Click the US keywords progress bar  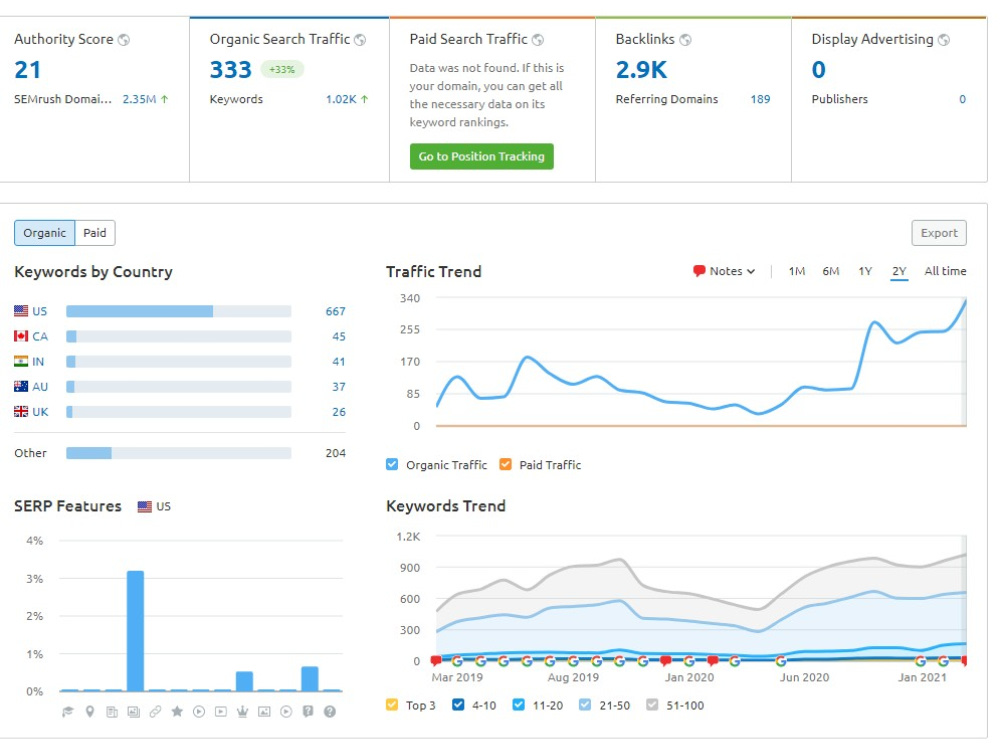click(x=179, y=311)
